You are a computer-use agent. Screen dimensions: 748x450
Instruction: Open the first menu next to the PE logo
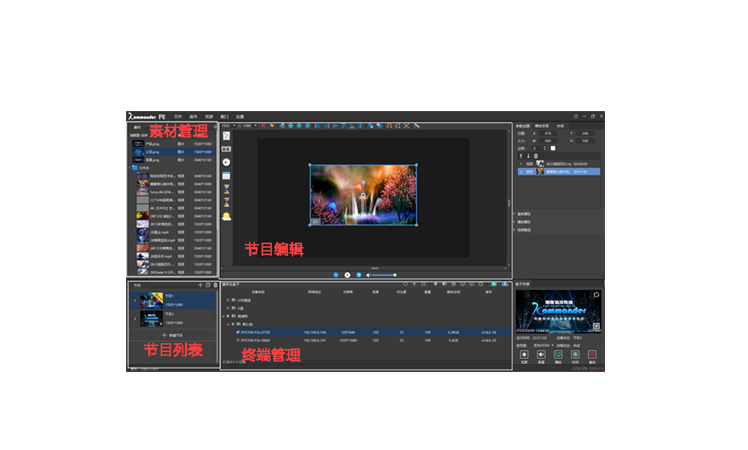177,116
